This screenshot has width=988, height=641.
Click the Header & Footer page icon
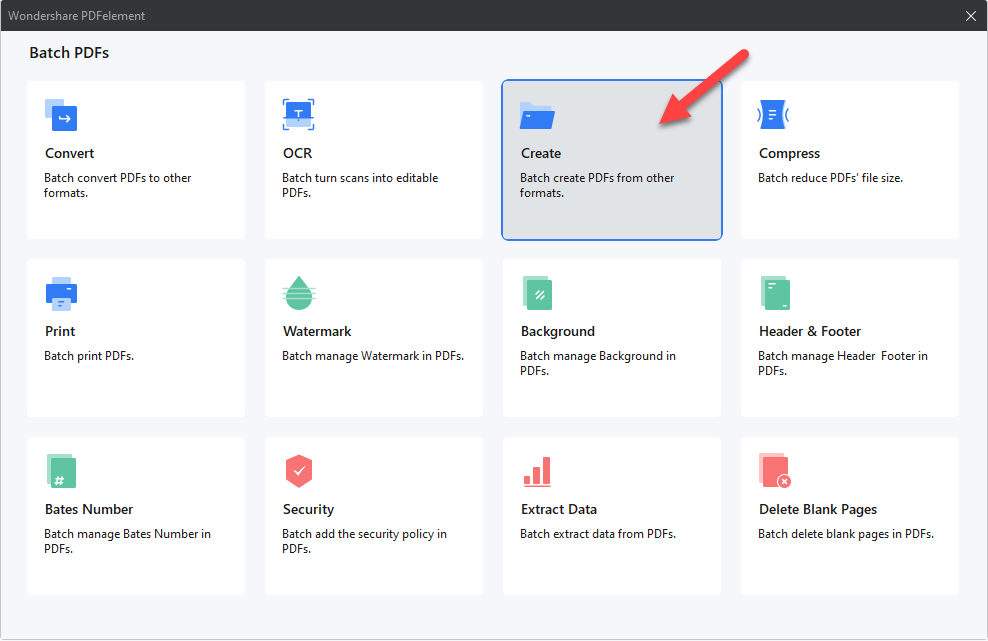pos(775,293)
